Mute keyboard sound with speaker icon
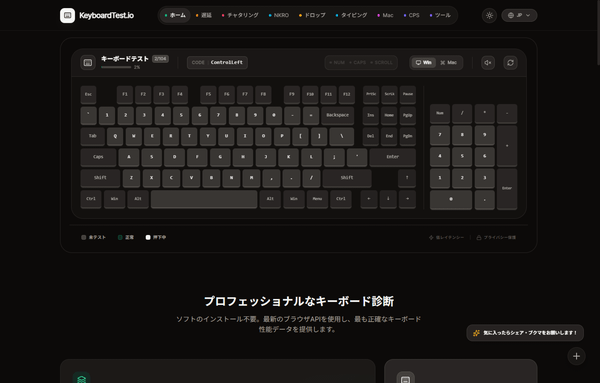Viewport: 600px width, 383px height. [488, 63]
